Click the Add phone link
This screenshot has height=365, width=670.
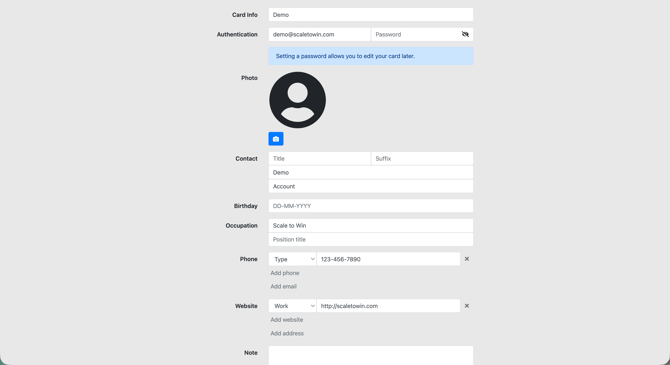pyautogui.click(x=285, y=273)
